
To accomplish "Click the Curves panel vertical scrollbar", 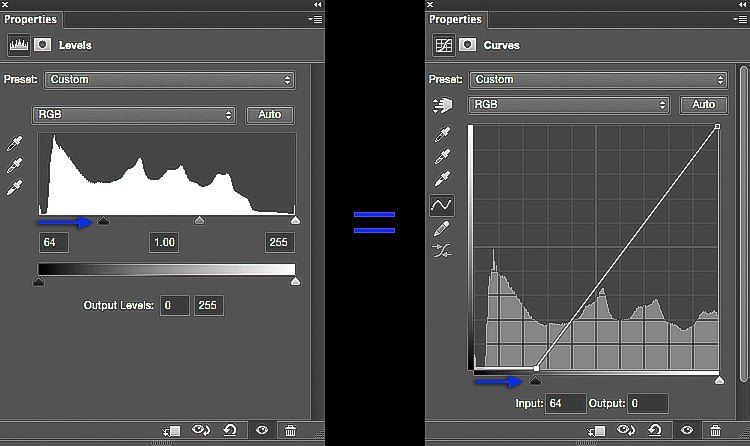I will [x=743, y=224].
